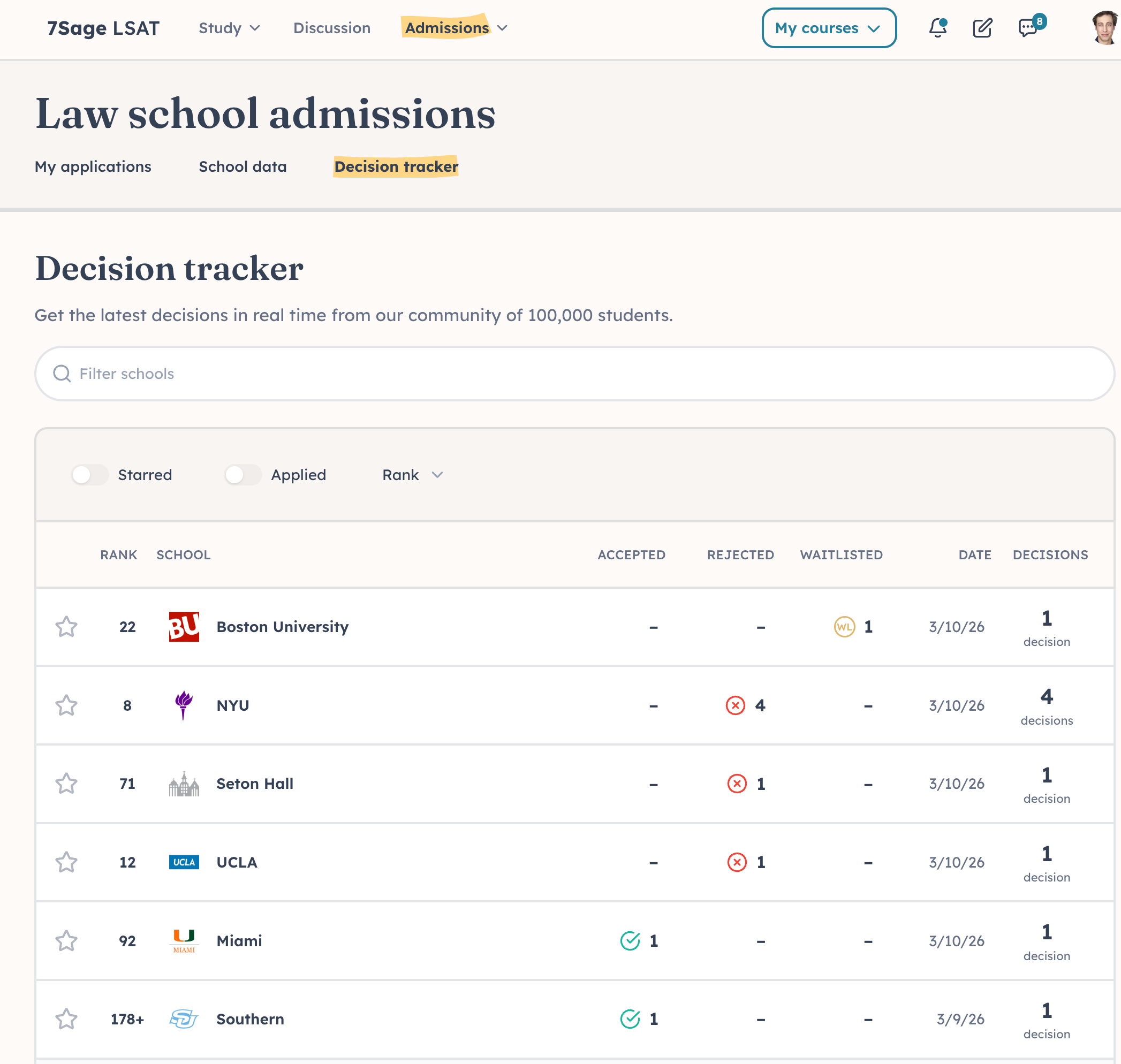
Task: Click Boston University's 3/10/26 date
Action: [957, 627]
